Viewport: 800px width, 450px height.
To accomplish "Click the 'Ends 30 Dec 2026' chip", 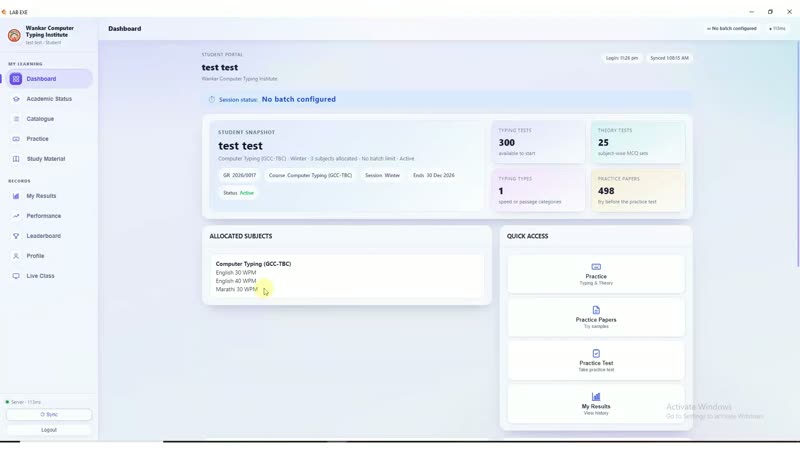I will coord(434,176).
